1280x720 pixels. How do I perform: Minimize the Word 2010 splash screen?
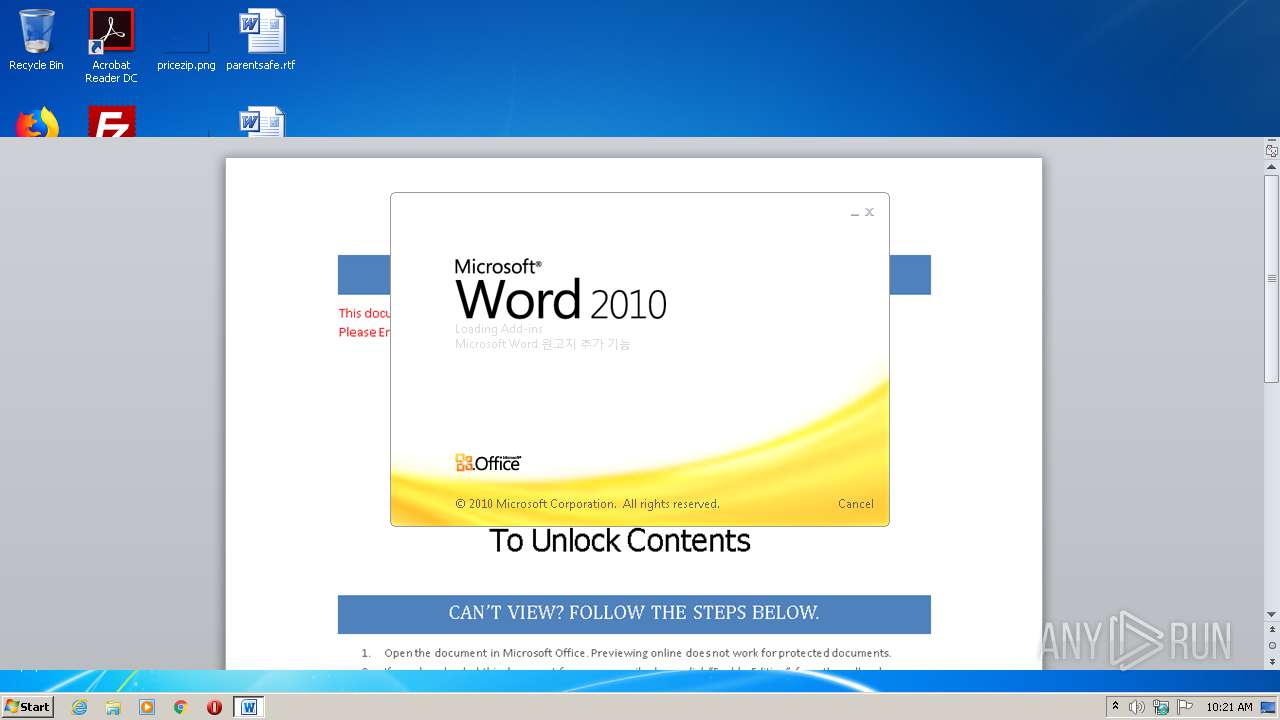click(855, 213)
